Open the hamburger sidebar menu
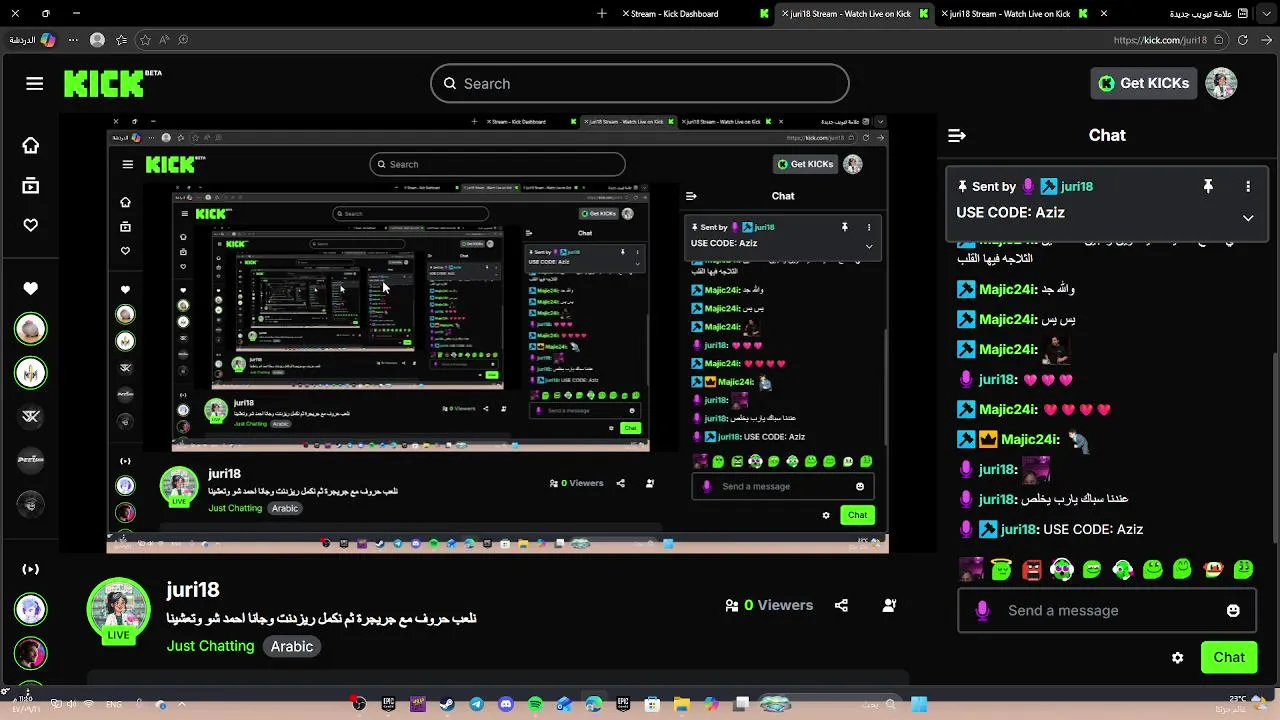Viewport: 1280px width, 720px height. (35, 84)
